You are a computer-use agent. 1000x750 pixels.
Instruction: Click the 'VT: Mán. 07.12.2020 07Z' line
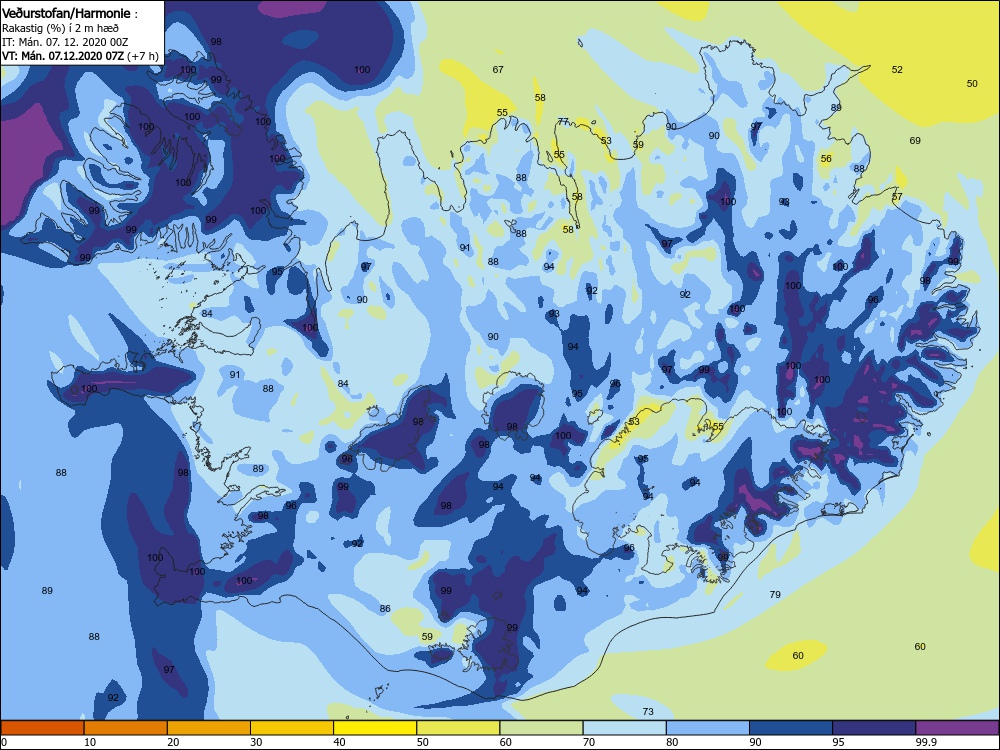click(x=63, y=56)
